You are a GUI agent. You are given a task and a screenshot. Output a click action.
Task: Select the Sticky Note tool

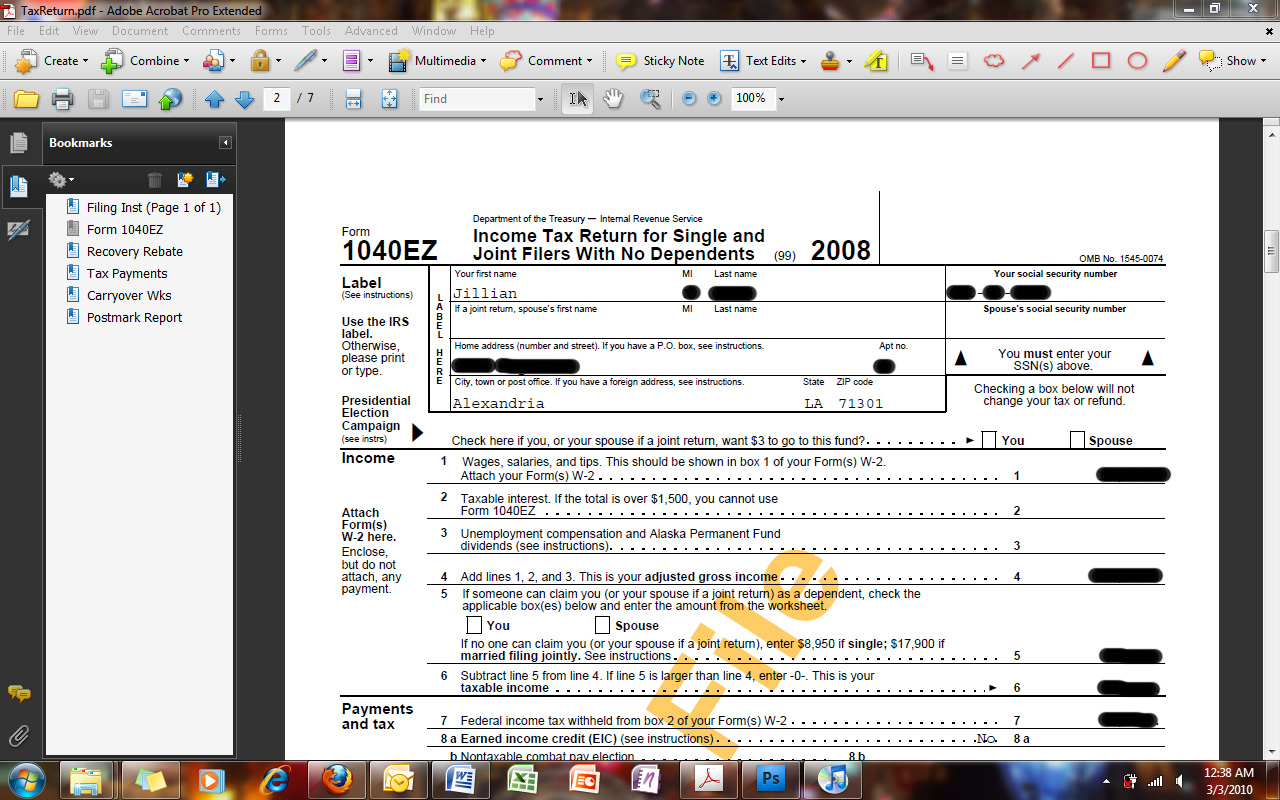(660, 61)
